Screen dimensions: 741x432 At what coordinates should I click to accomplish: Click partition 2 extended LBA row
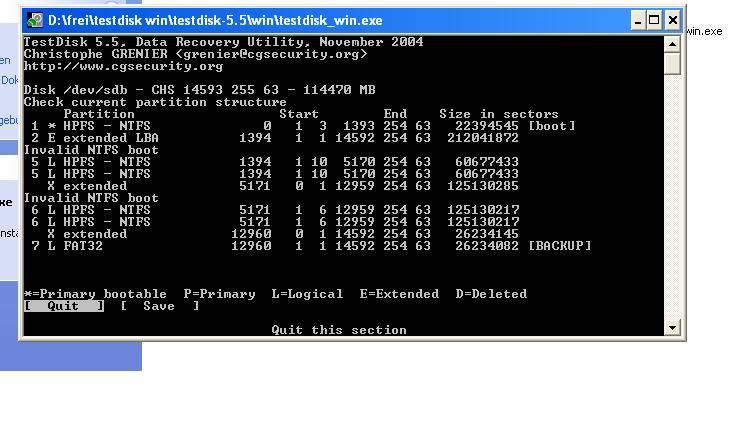click(x=275, y=138)
